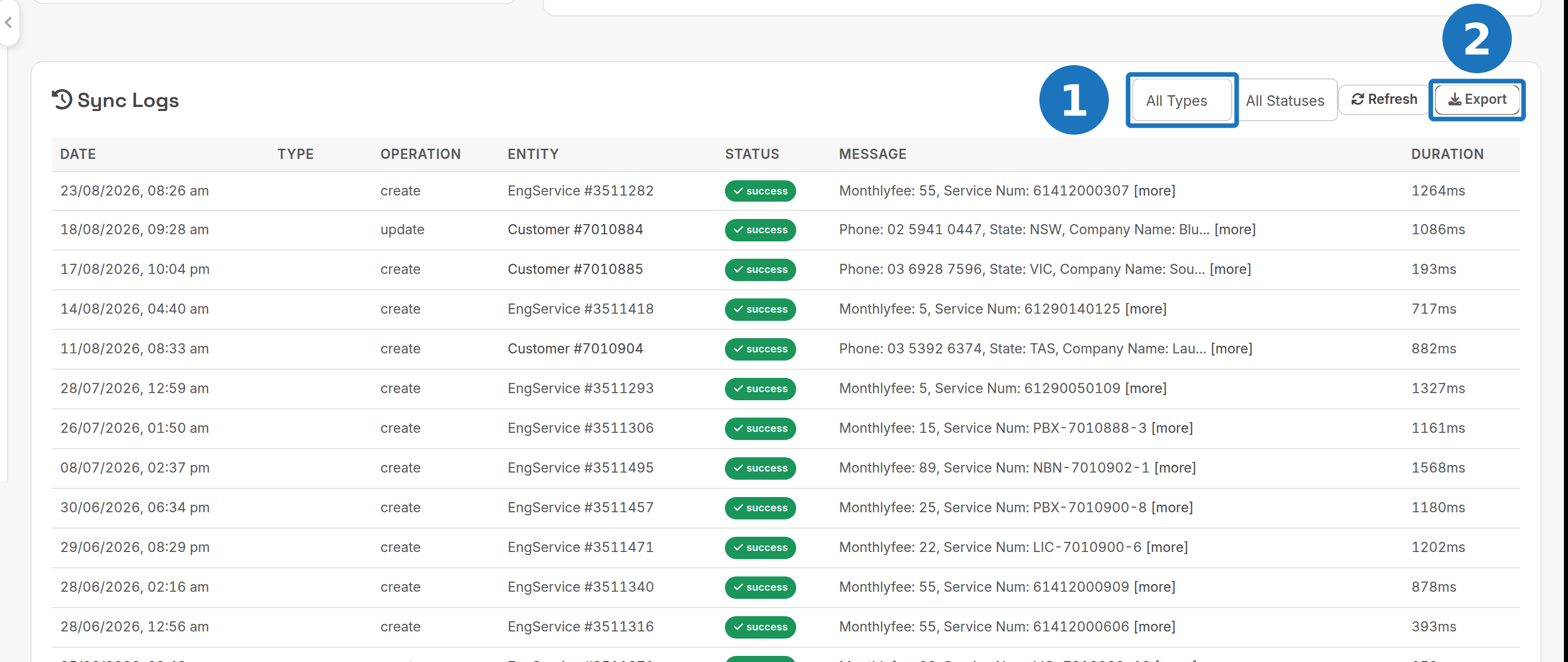Expand [more] on EngService #3511293 message

coord(1146,389)
